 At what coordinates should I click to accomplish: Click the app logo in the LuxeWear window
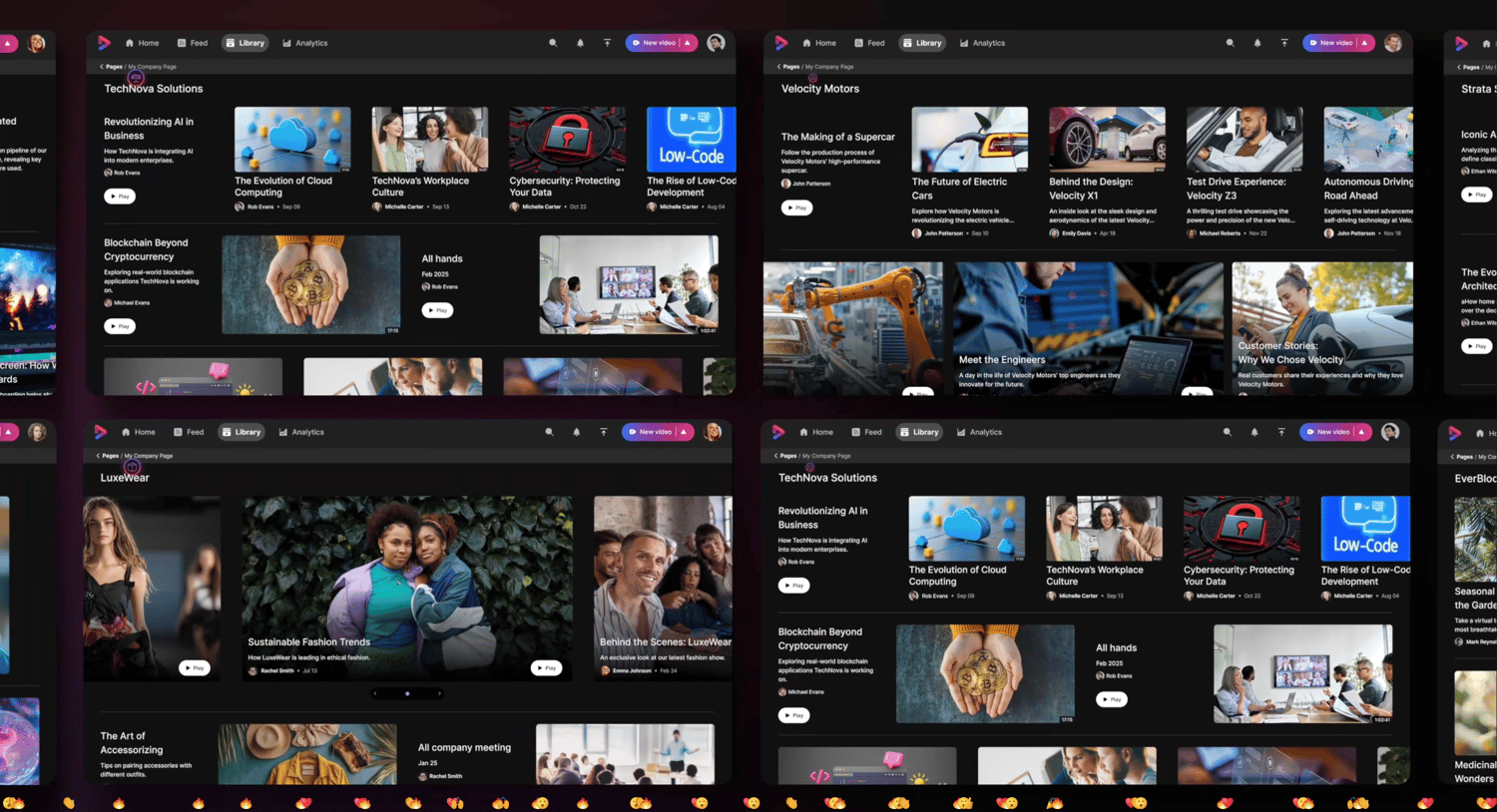click(x=101, y=432)
